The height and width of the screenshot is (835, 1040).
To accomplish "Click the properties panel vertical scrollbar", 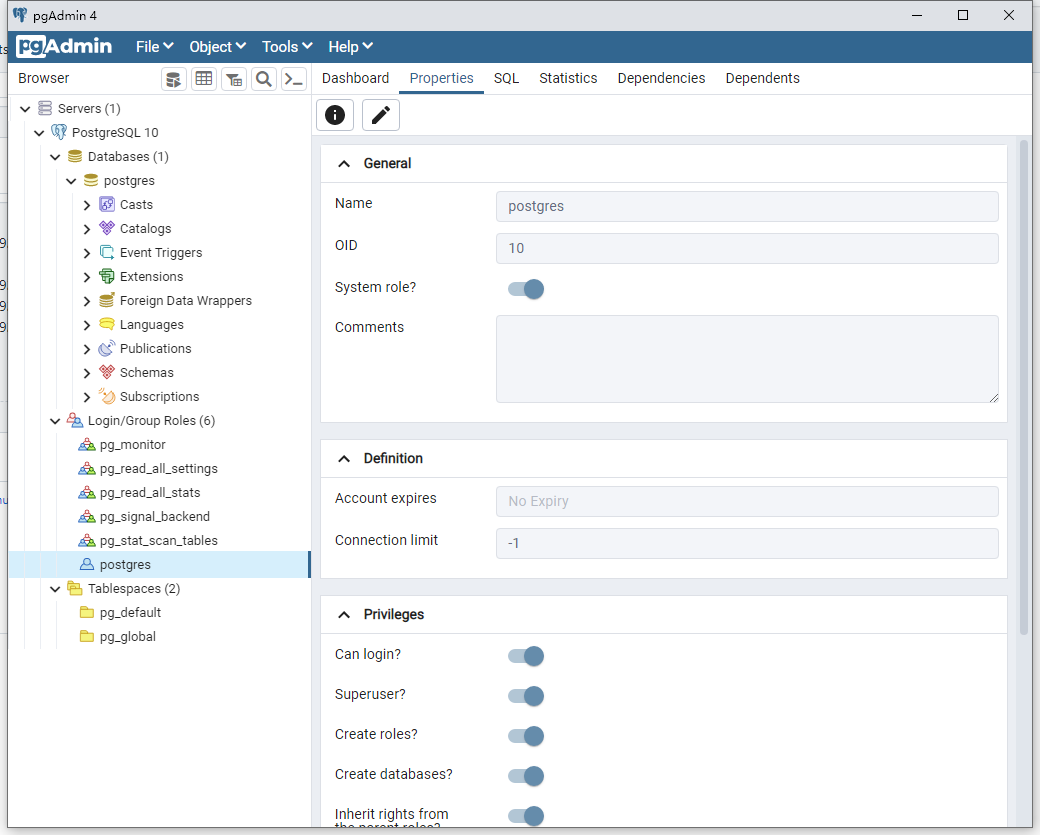I will pyautogui.click(x=1024, y=388).
